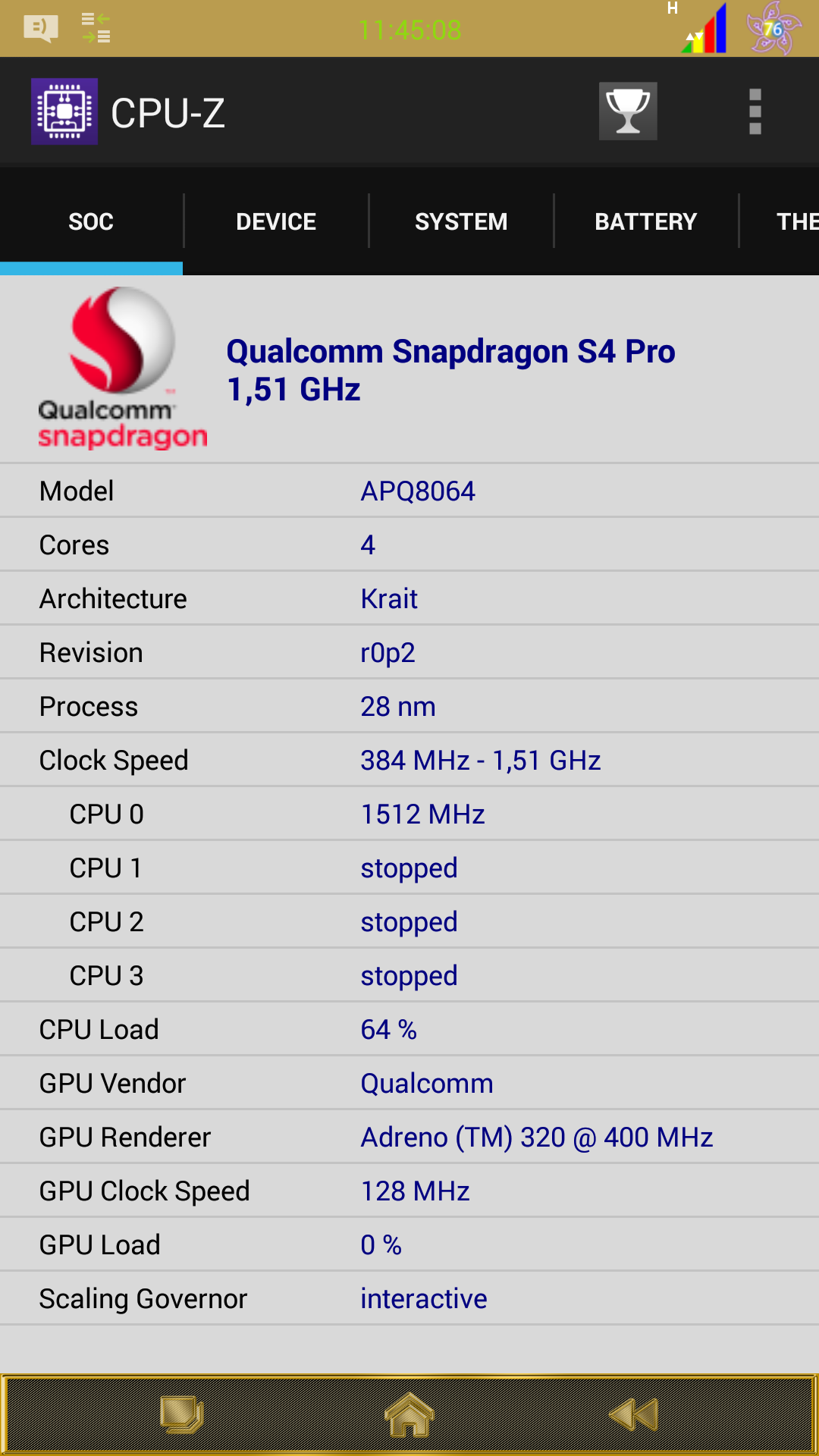Tap the Scaling Governor interactive value
Viewport: 819px width, 1456px height.
click(423, 1299)
